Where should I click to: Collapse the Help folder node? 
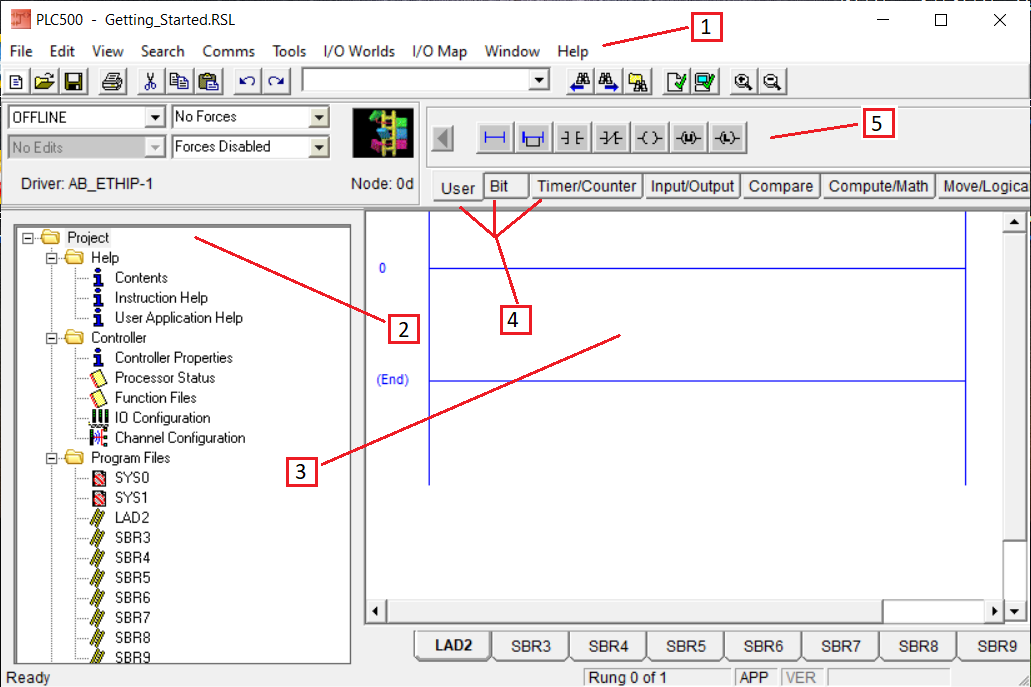click(51, 258)
